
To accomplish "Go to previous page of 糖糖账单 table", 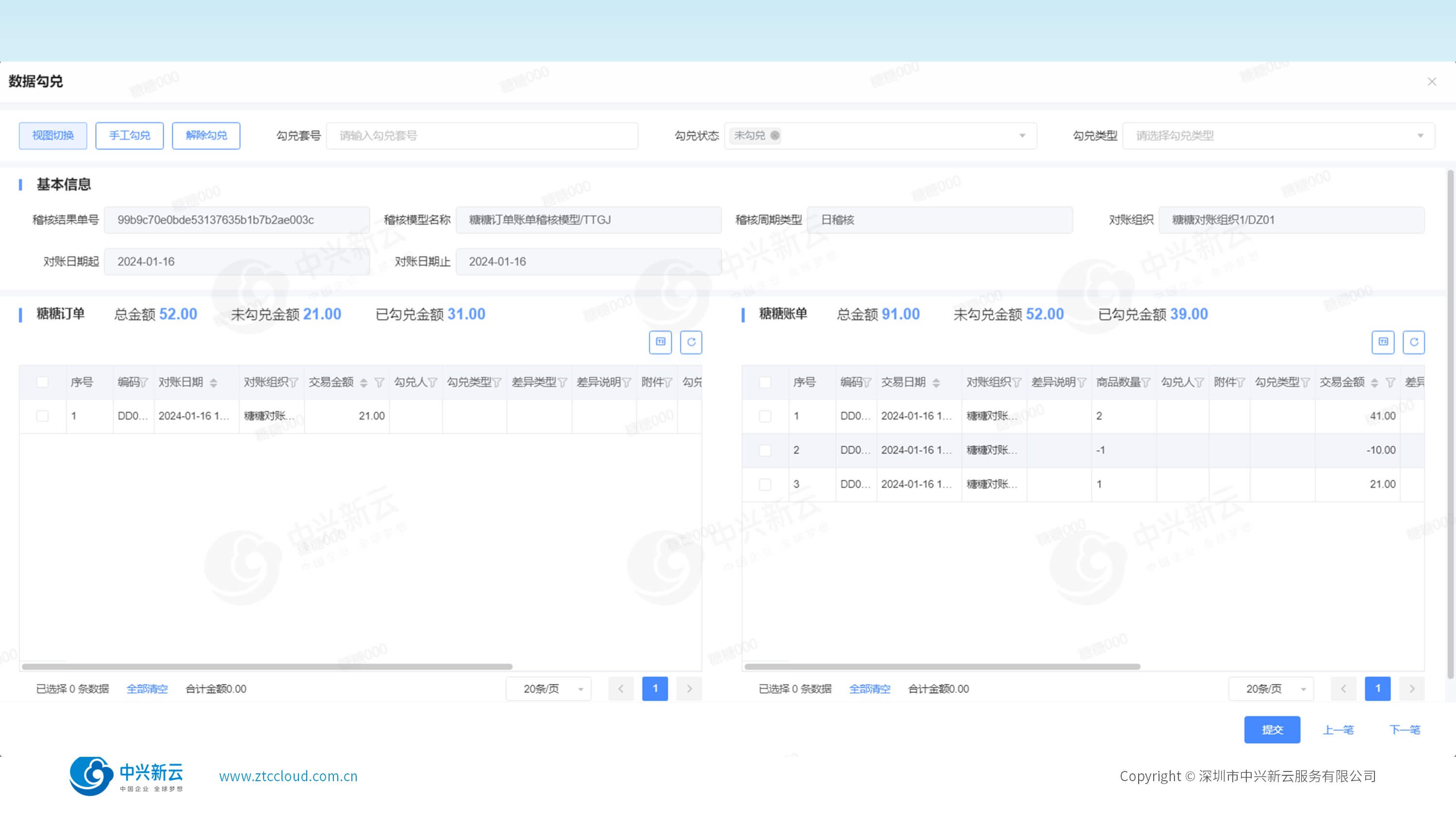I will (1343, 688).
